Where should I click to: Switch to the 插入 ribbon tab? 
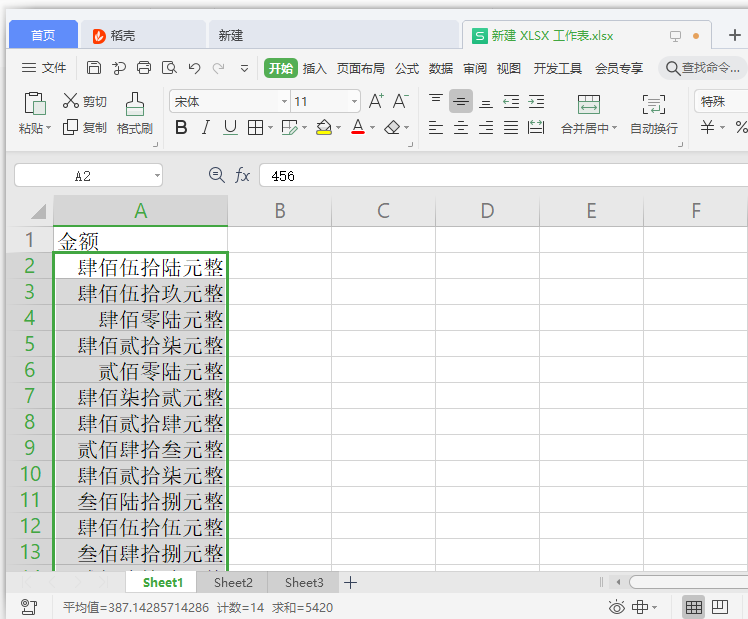314,68
